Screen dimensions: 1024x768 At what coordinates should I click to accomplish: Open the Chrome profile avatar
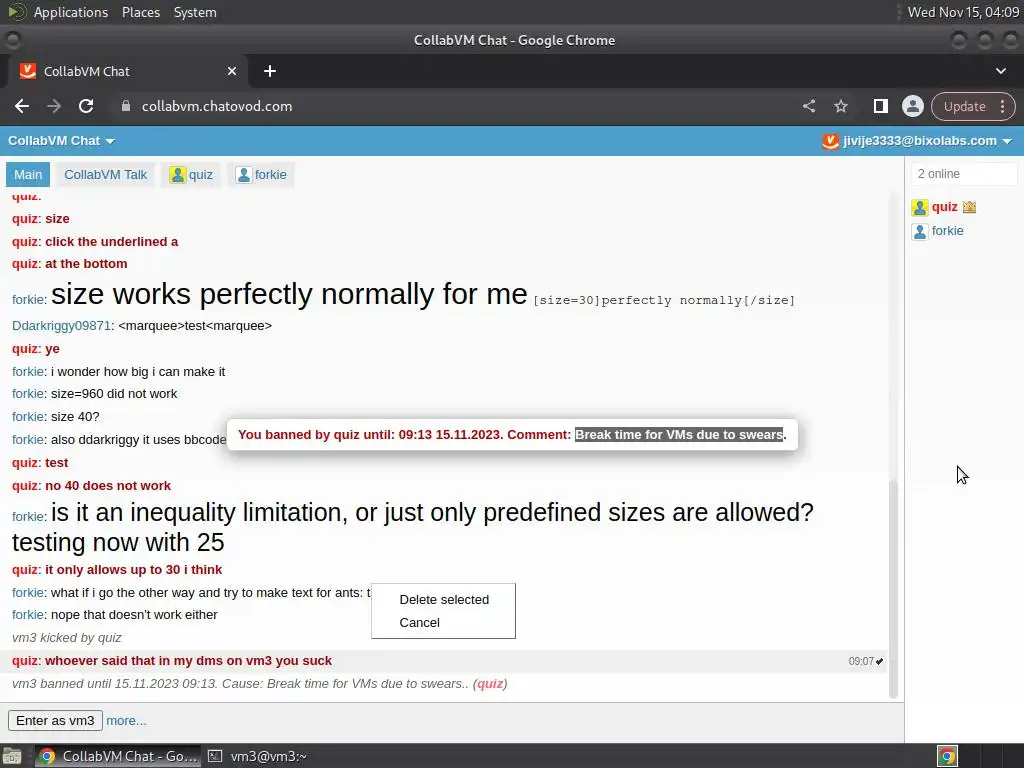click(912, 106)
